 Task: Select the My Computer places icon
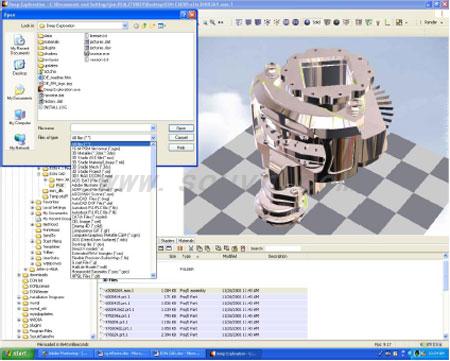tap(20, 117)
